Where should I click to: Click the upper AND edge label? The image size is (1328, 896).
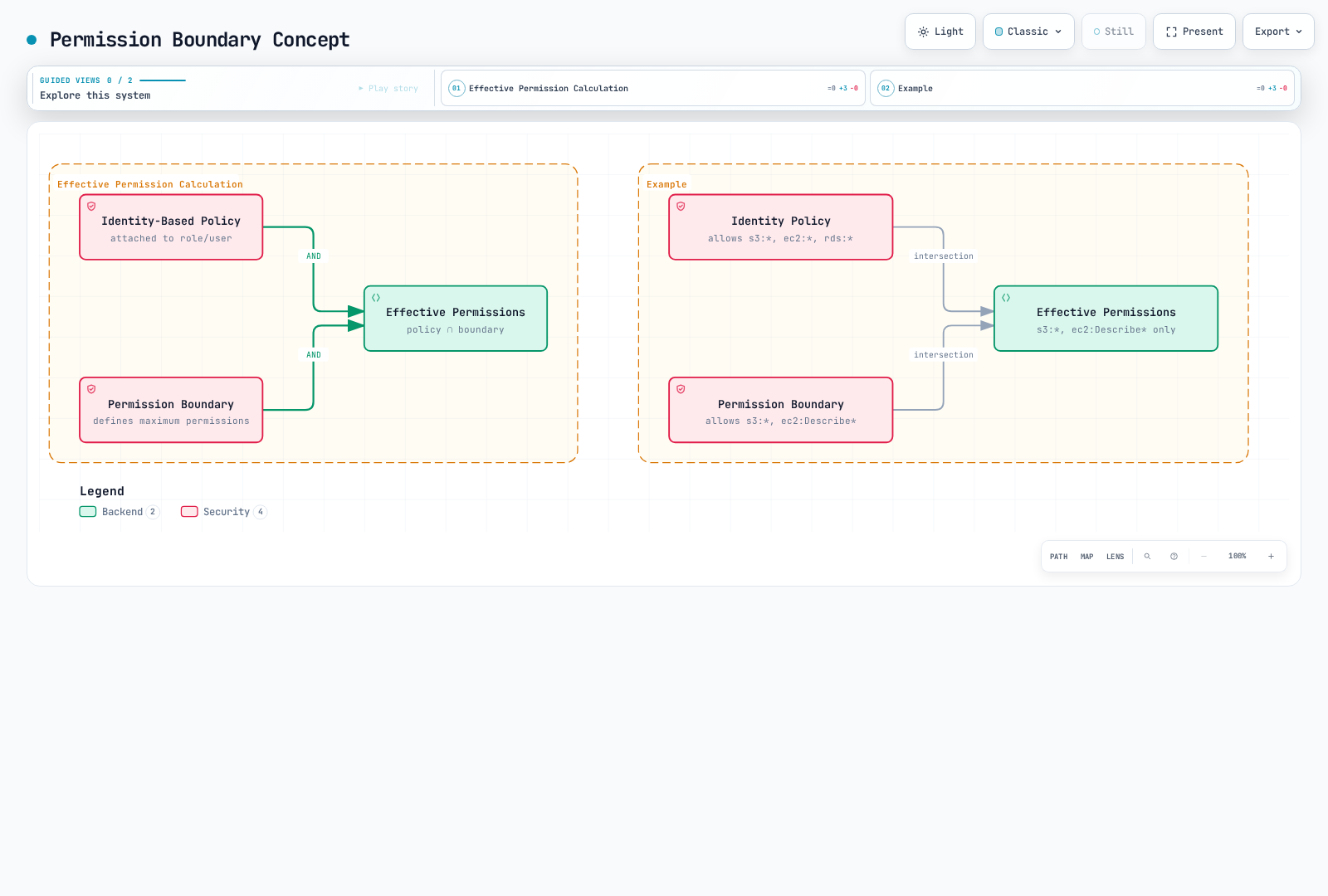point(314,256)
